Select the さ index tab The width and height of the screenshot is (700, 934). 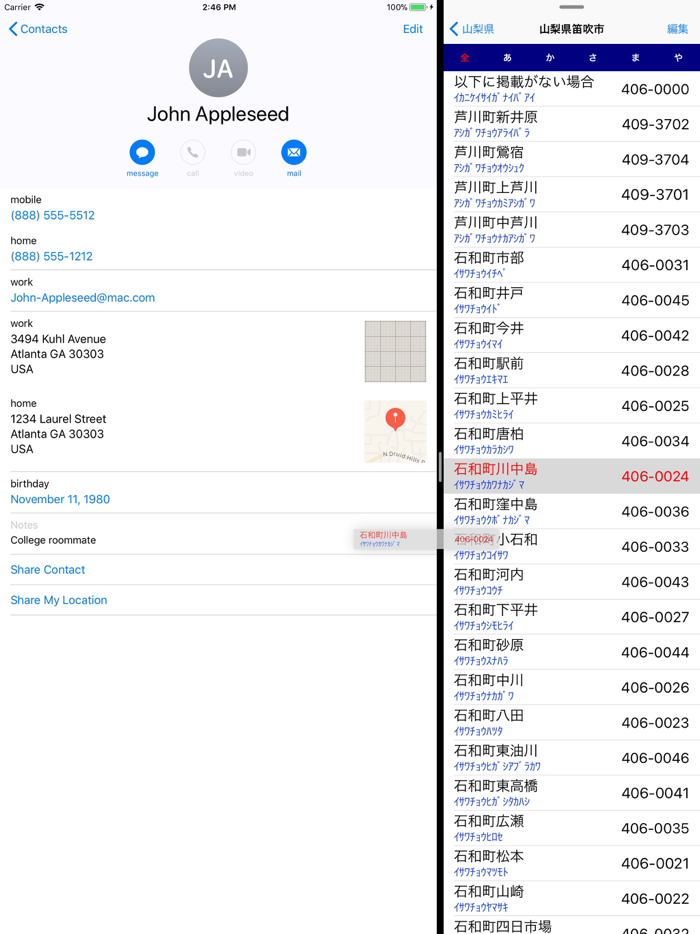tap(593, 58)
